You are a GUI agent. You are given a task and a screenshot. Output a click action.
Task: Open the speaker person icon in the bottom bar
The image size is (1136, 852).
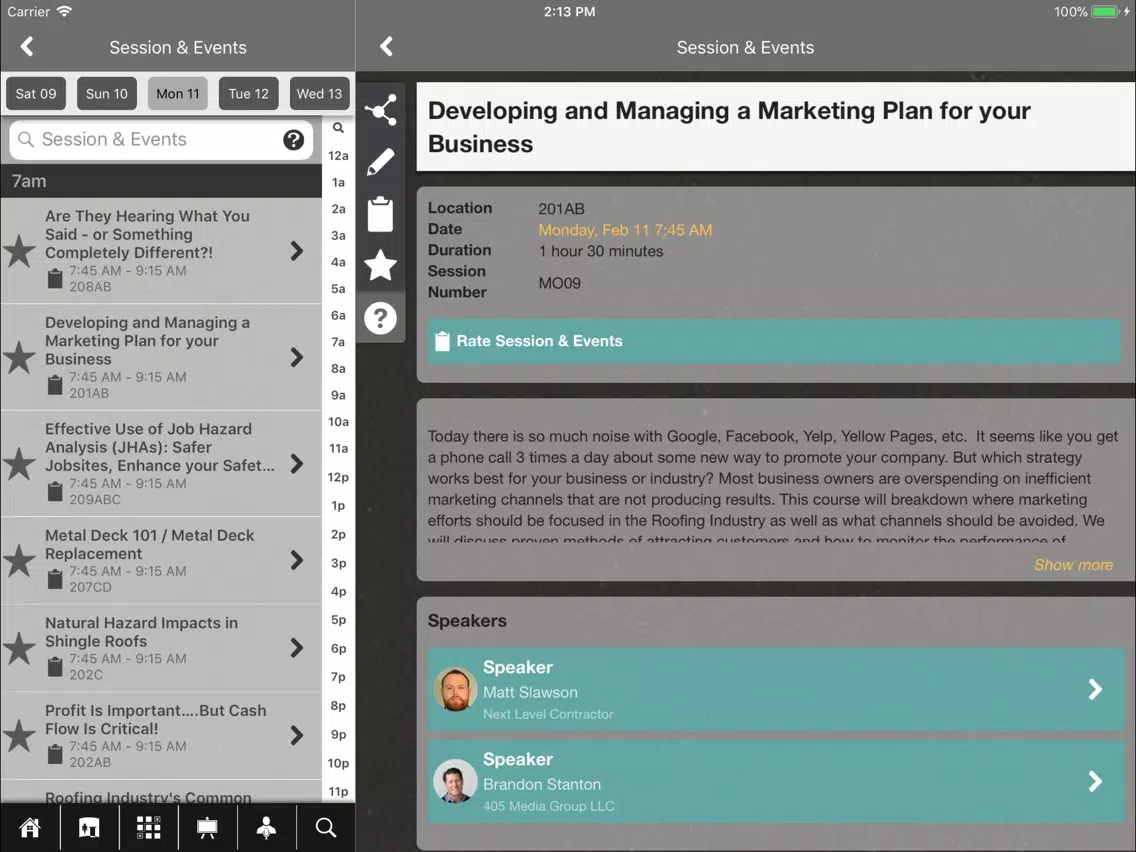267,827
